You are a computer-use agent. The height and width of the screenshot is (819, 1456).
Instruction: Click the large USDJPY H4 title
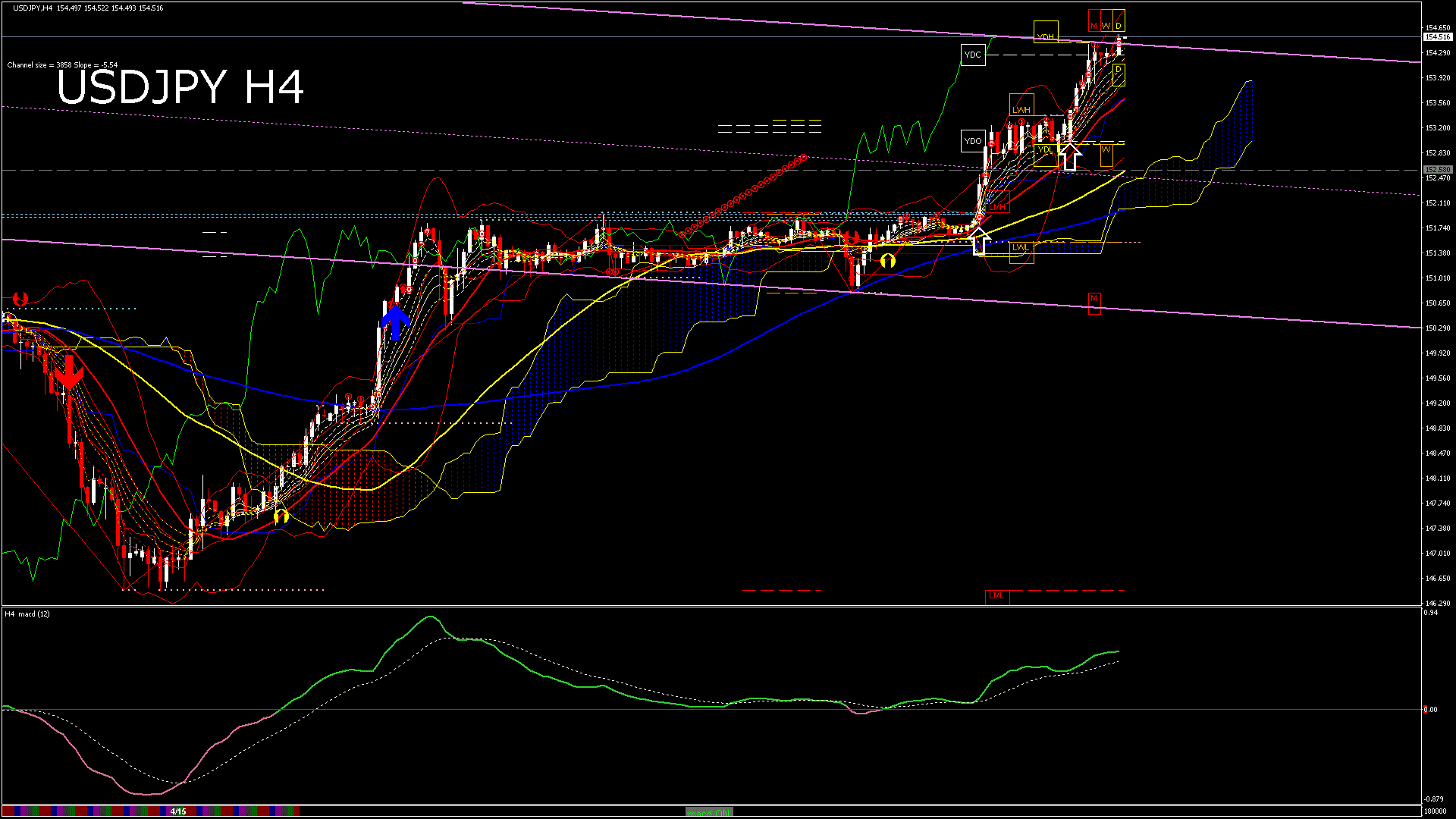180,86
